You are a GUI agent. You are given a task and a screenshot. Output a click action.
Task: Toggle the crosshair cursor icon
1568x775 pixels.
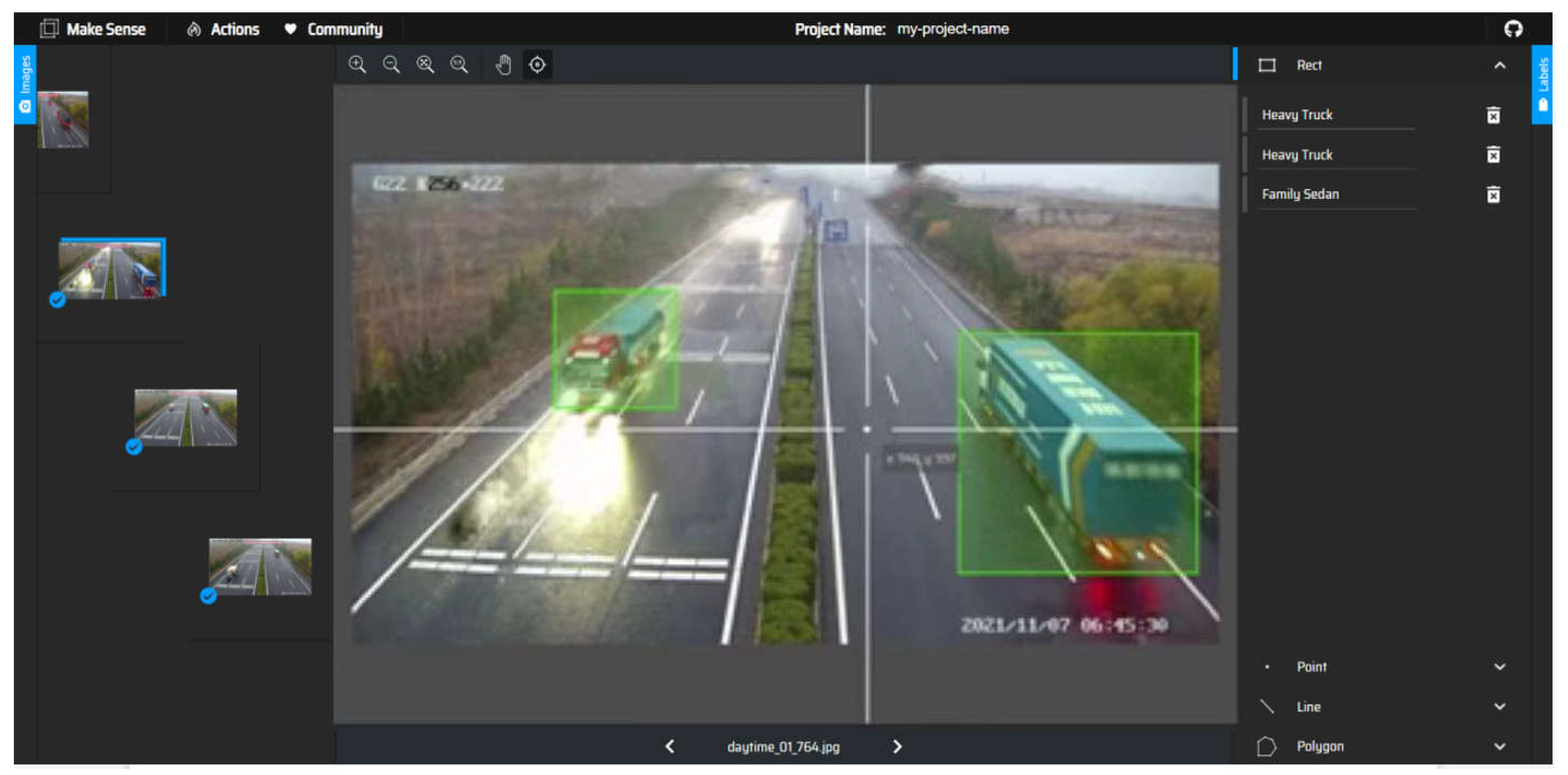click(538, 65)
